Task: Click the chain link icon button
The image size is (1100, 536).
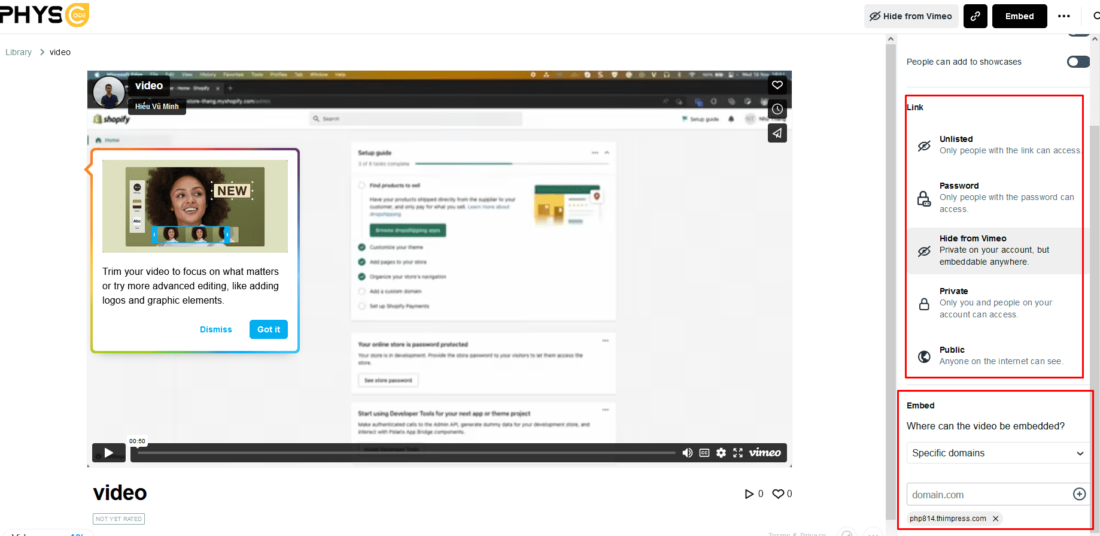Action: point(975,15)
